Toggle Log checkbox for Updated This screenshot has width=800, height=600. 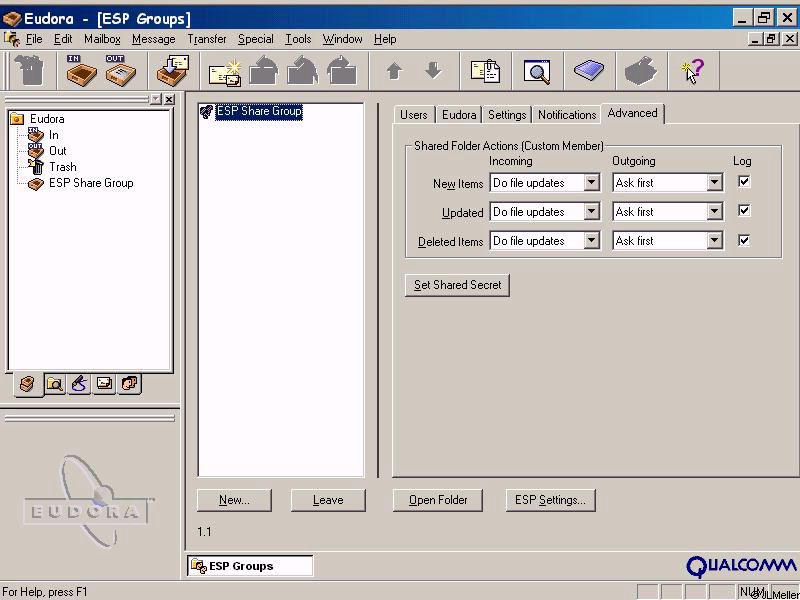point(744,210)
